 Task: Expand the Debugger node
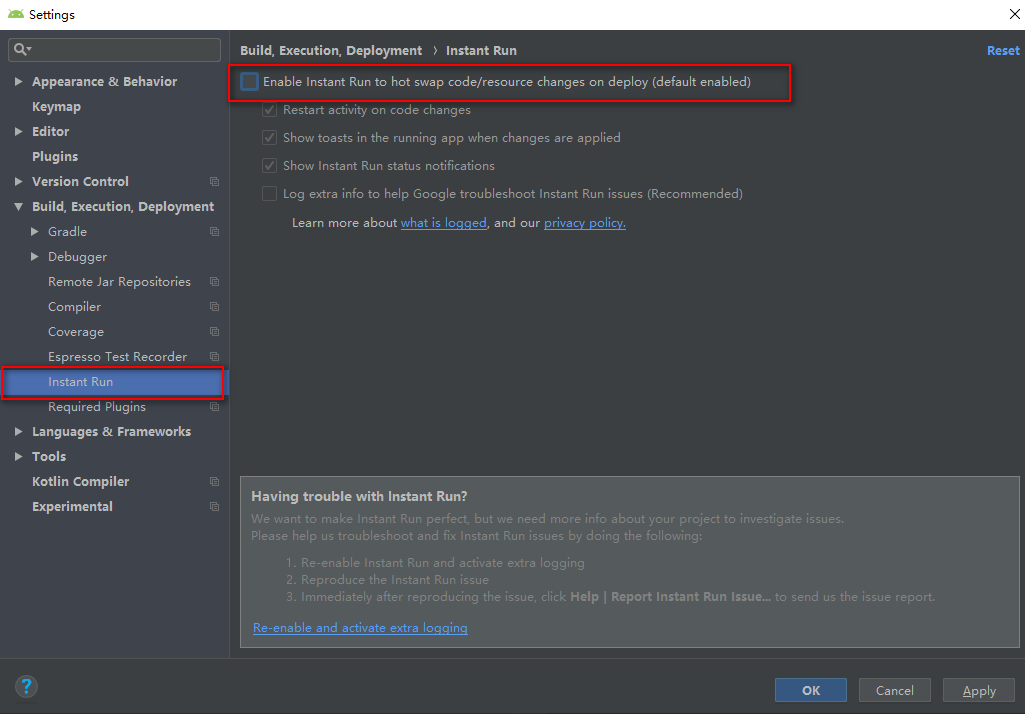coord(35,256)
